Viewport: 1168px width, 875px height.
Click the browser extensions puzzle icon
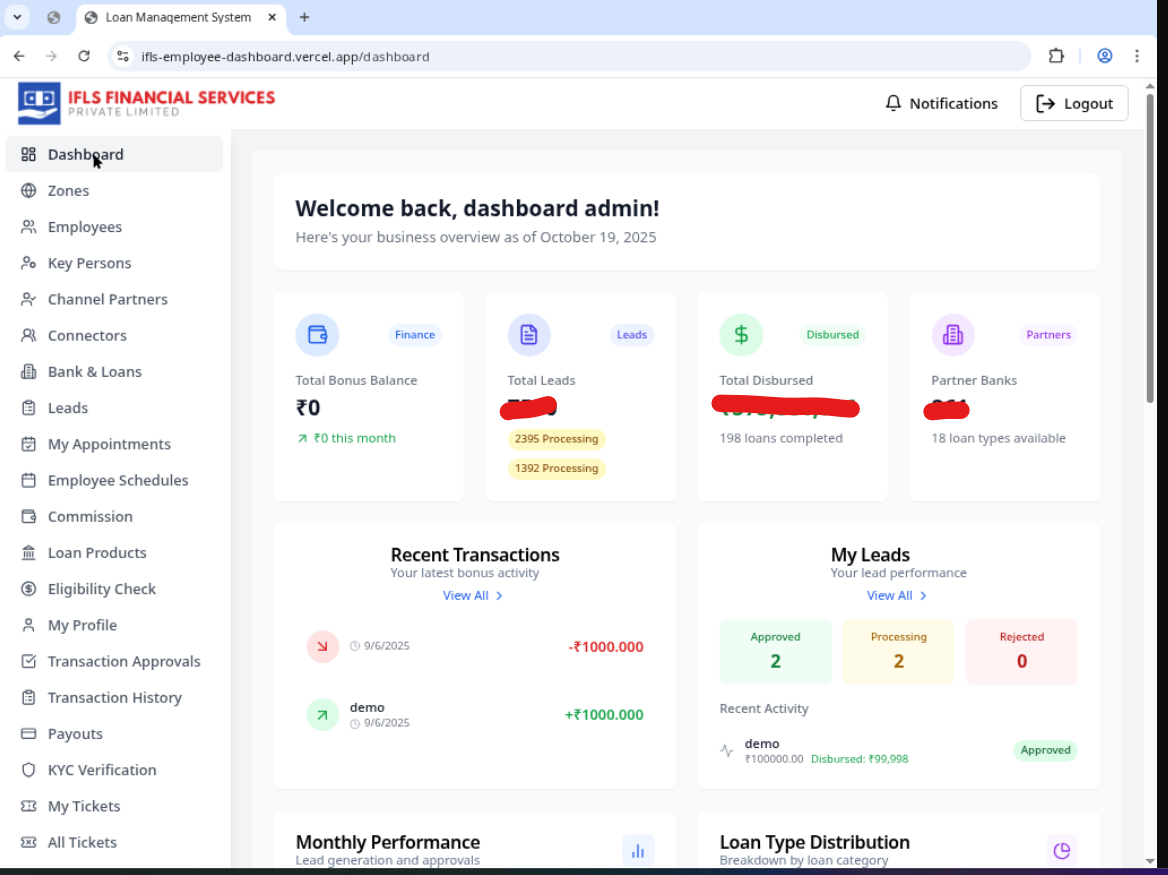click(x=1056, y=56)
